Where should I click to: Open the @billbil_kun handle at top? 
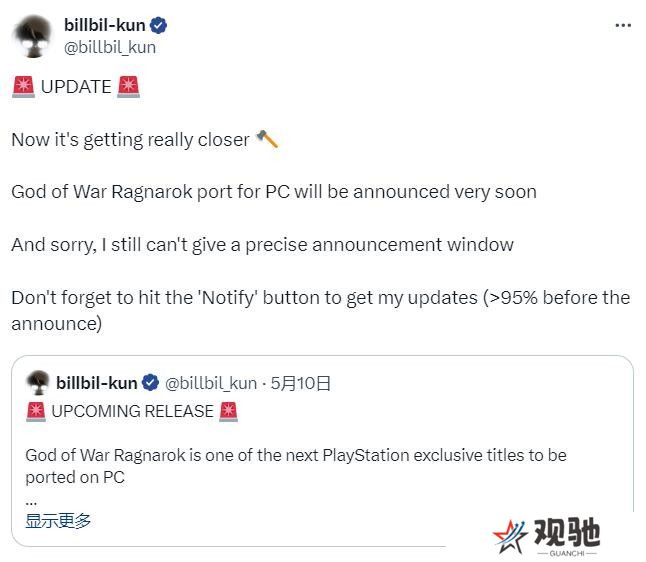click(x=110, y=47)
